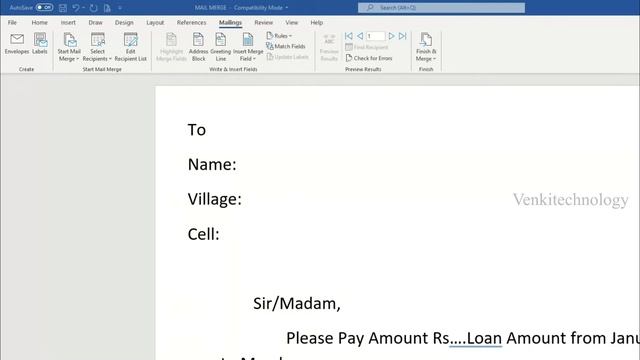Click Find Recipient

pyautogui.click(x=367, y=47)
